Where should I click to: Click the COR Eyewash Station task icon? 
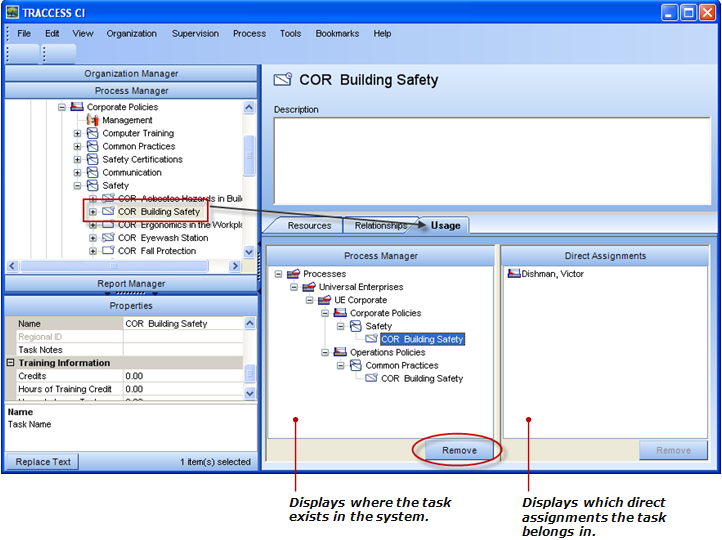[108, 238]
